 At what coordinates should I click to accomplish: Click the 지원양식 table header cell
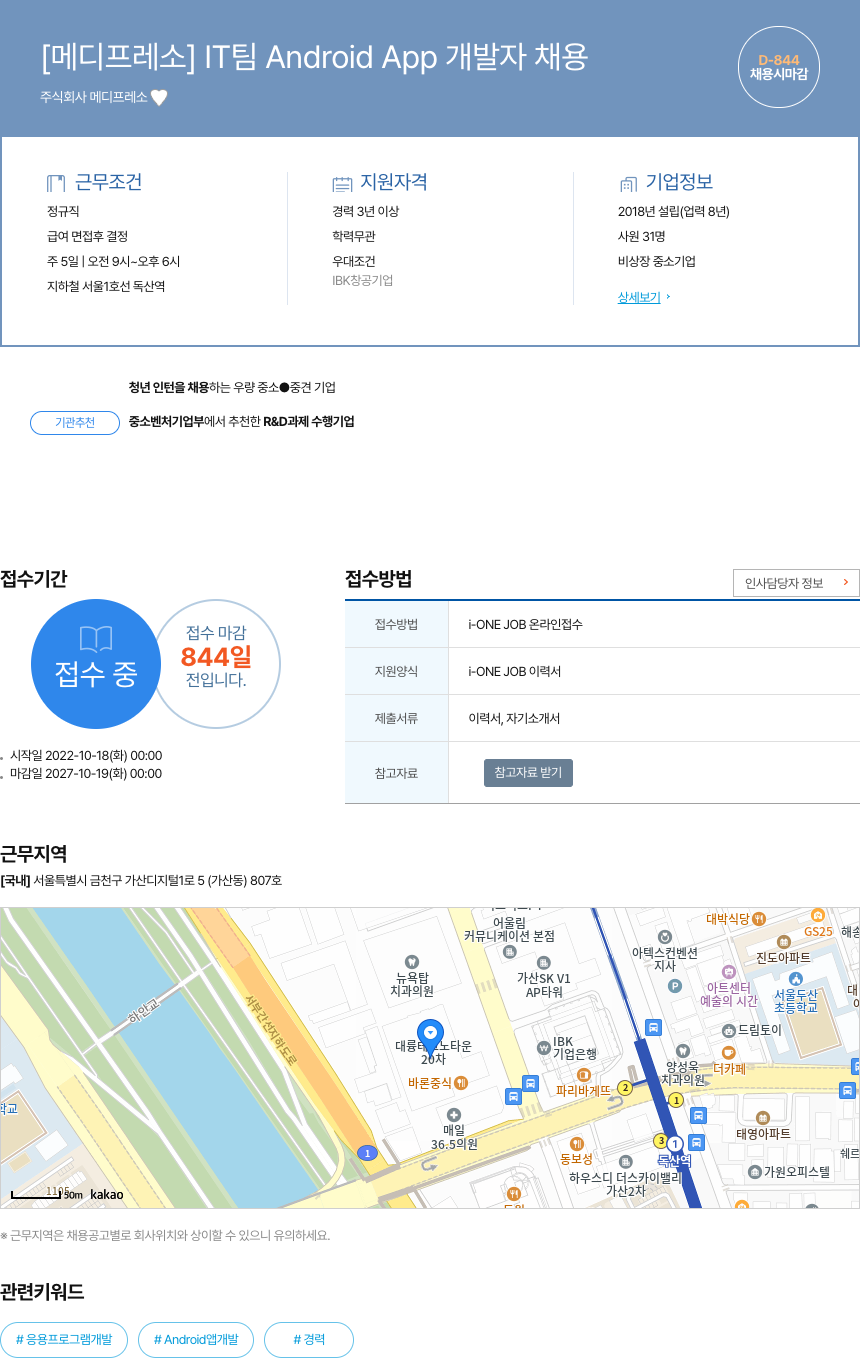coord(396,671)
